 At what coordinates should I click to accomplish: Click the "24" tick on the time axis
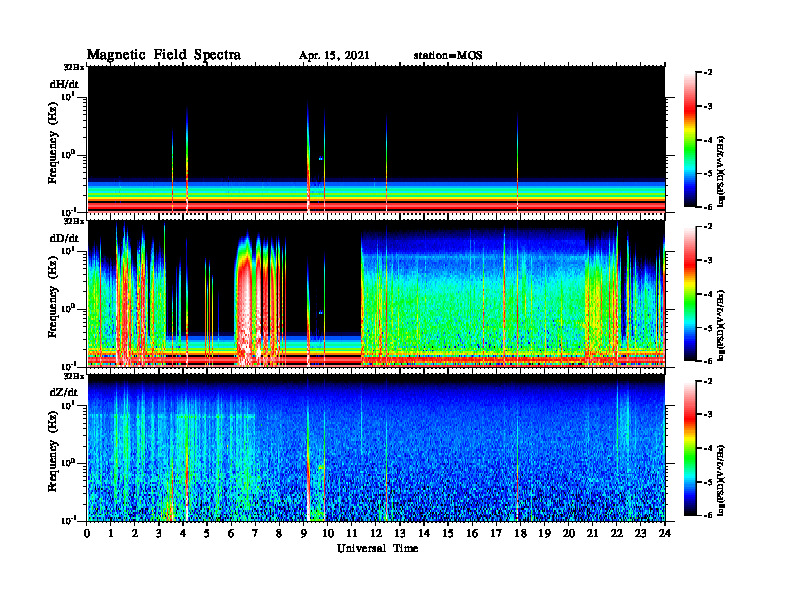click(x=665, y=533)
